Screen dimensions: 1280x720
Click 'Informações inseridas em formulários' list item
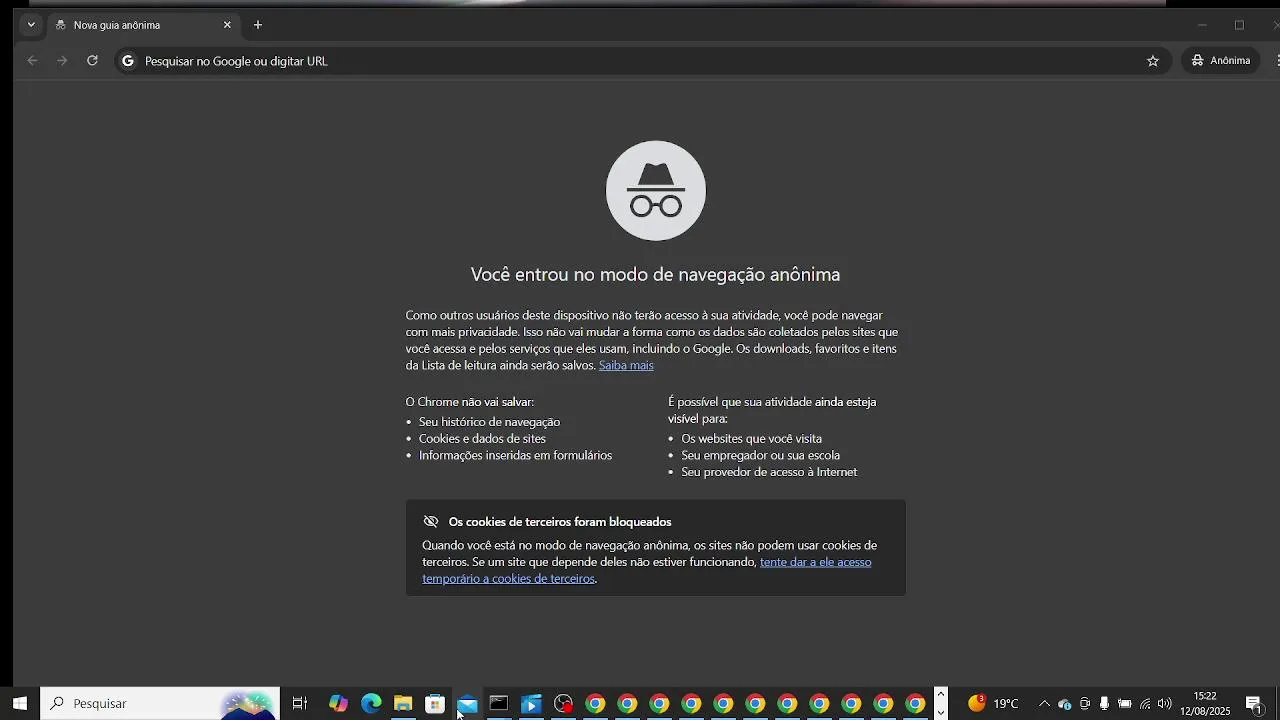tap(515, 456)
